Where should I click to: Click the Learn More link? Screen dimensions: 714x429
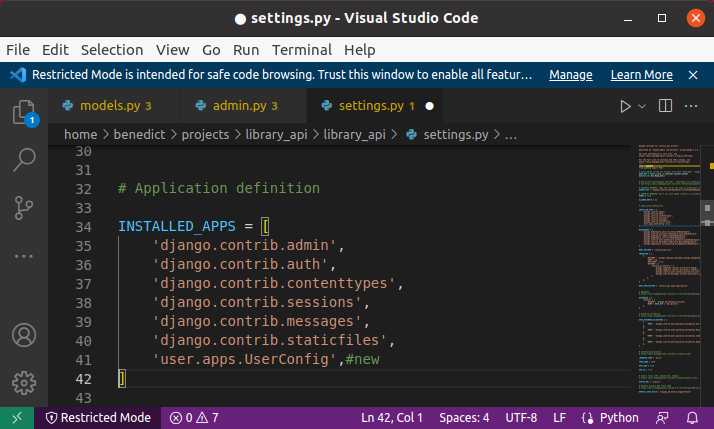coord(642,75)
